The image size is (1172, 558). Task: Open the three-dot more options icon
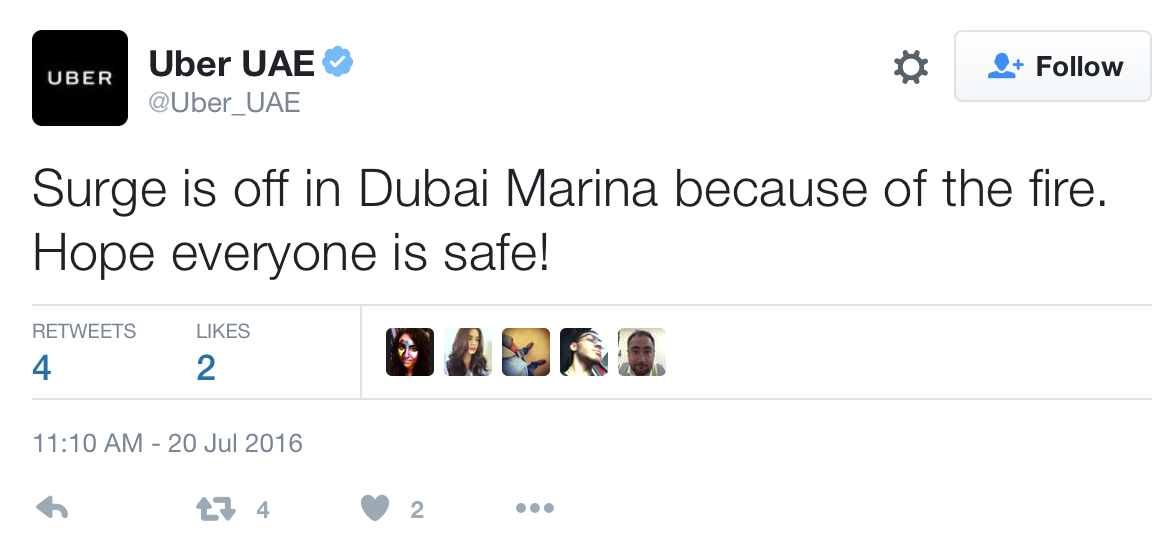tap(534, 509)
